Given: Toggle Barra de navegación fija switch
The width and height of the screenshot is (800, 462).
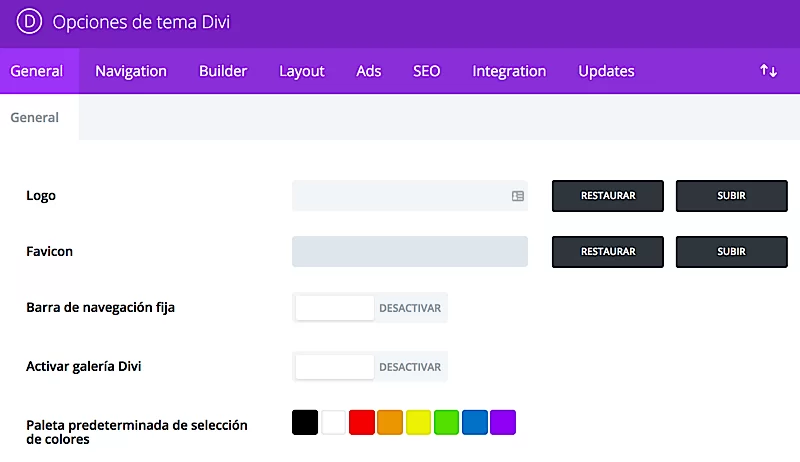Looking at the screenshot, I should tap(370, 307).
